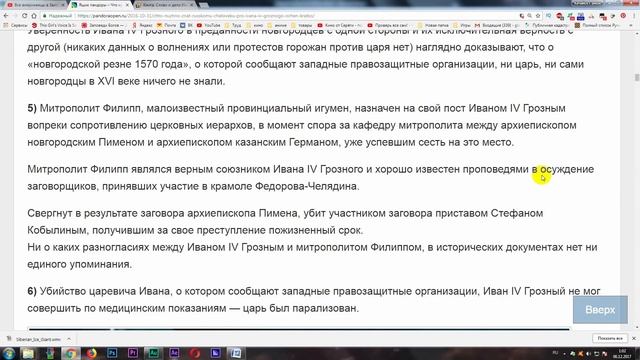This screenshot has width=640, height=360.
Task: Go to the browser Home page
Action: [34, 16]
